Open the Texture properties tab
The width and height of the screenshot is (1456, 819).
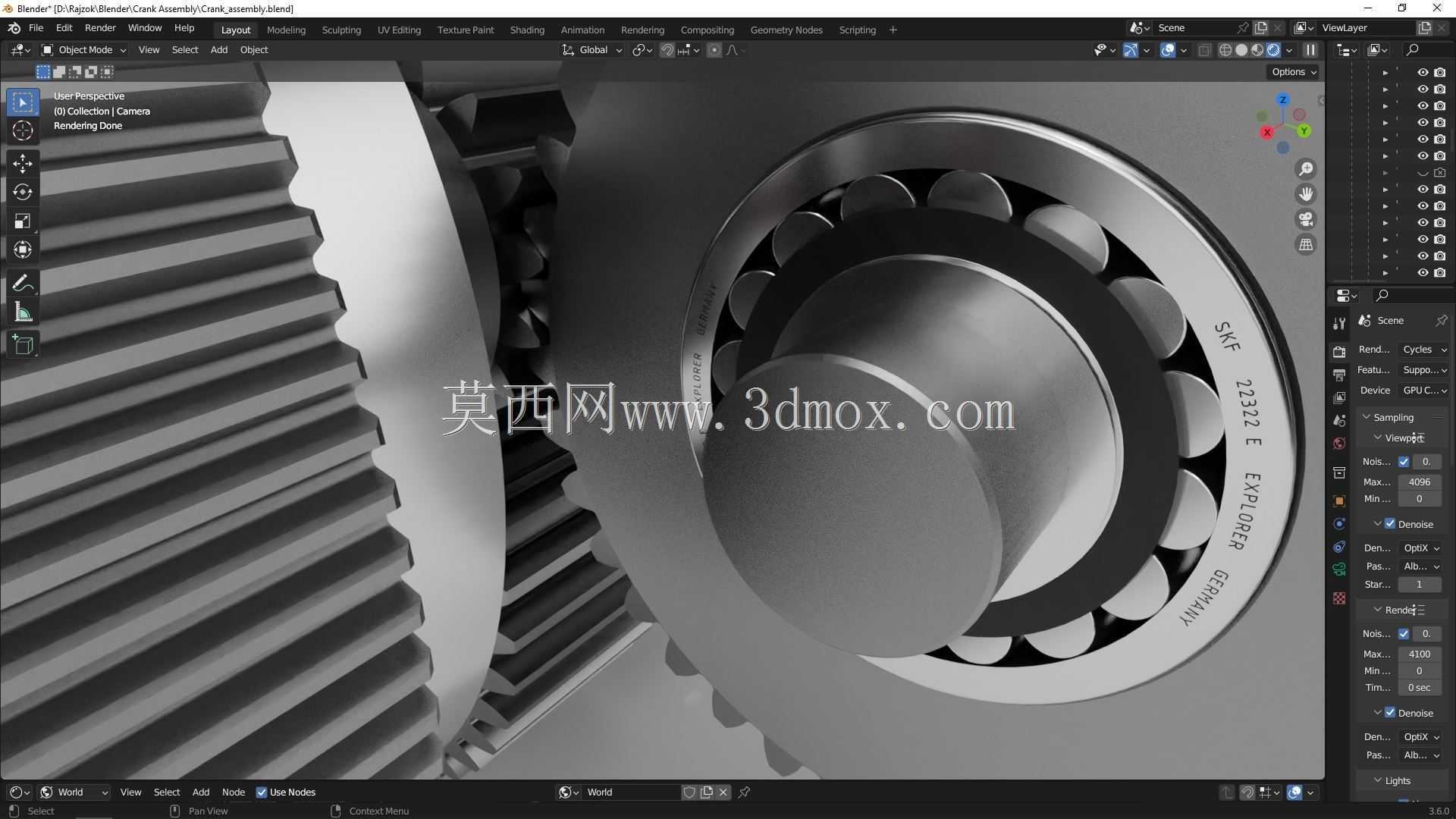pyautogui.click(x=1339, y=598)
